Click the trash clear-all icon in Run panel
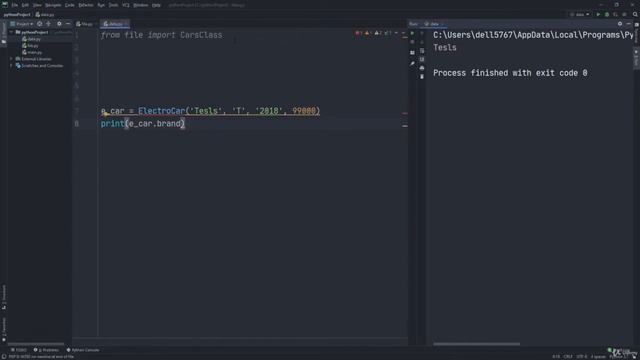The width and height of the screenshot is (640, 360). [422, 77]
